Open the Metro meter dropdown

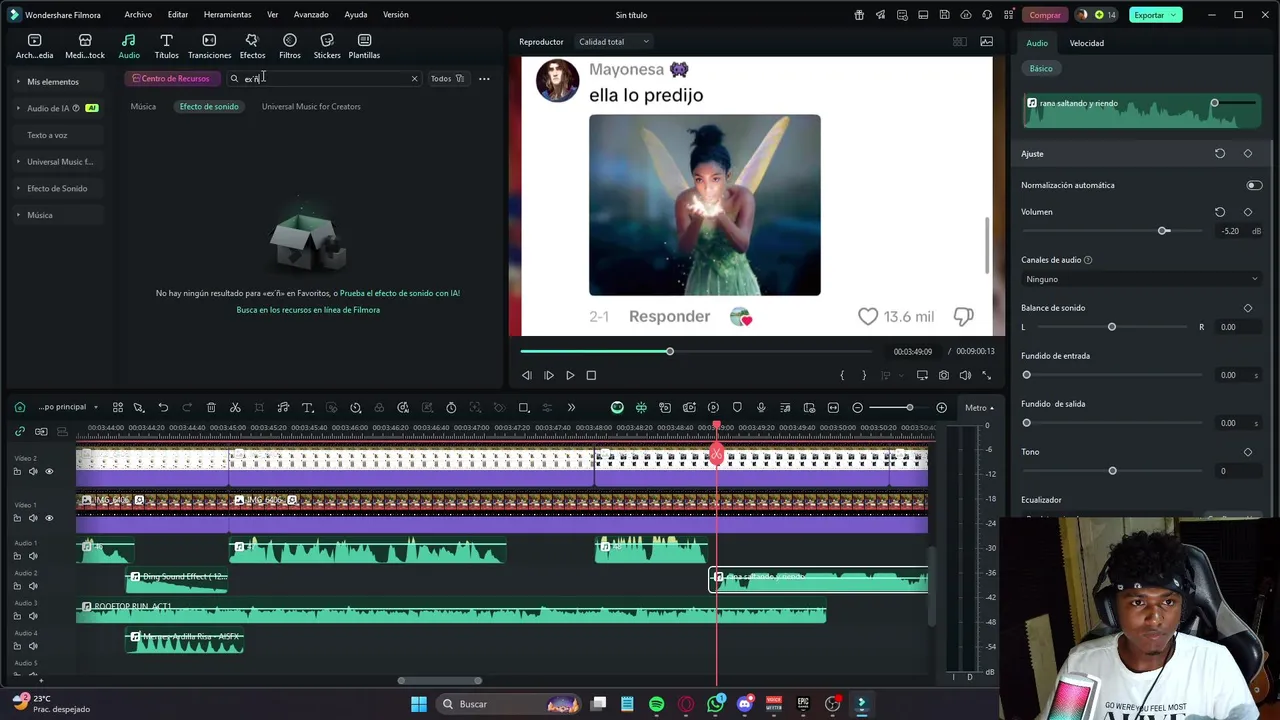point(979,407)
